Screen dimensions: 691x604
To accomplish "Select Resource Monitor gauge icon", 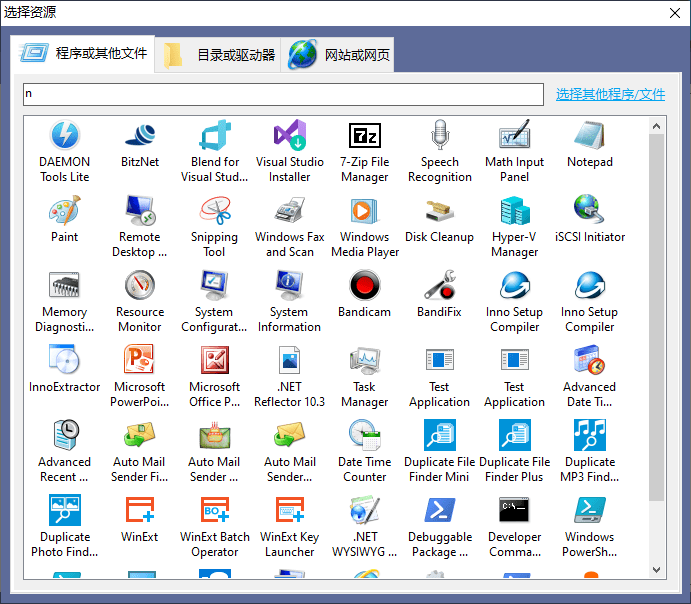I will [140, 285].
